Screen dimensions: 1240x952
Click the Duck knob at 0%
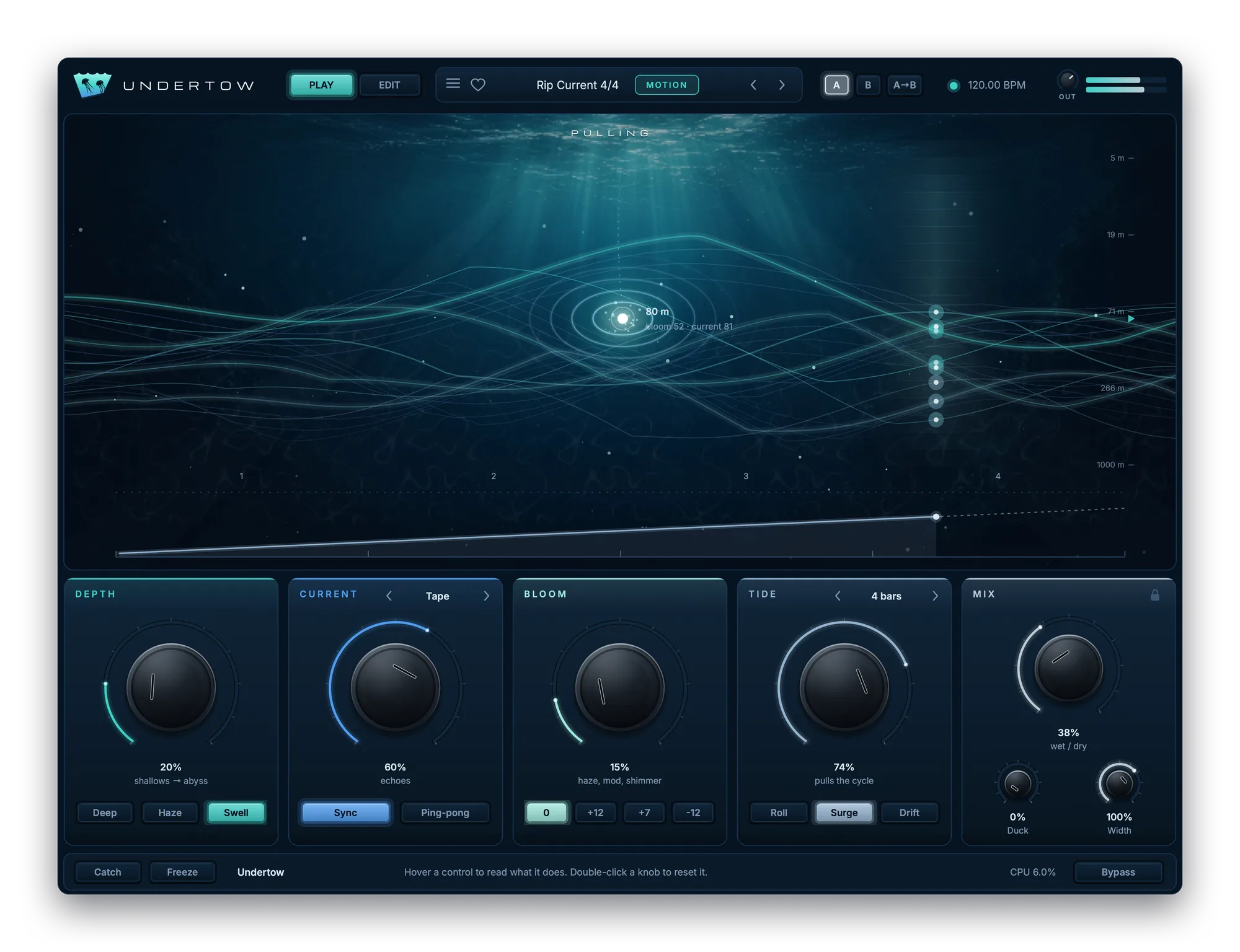click(x=1017, y=784)
